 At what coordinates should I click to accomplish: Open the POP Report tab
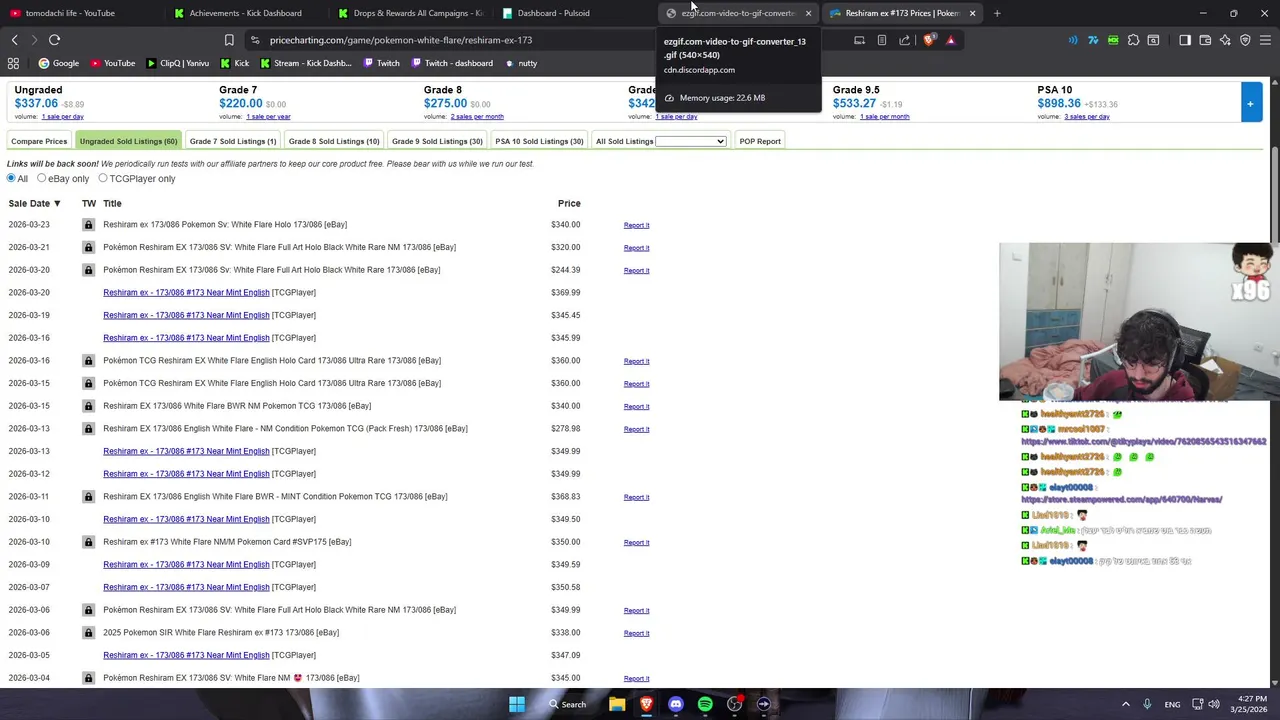point(760,141)
